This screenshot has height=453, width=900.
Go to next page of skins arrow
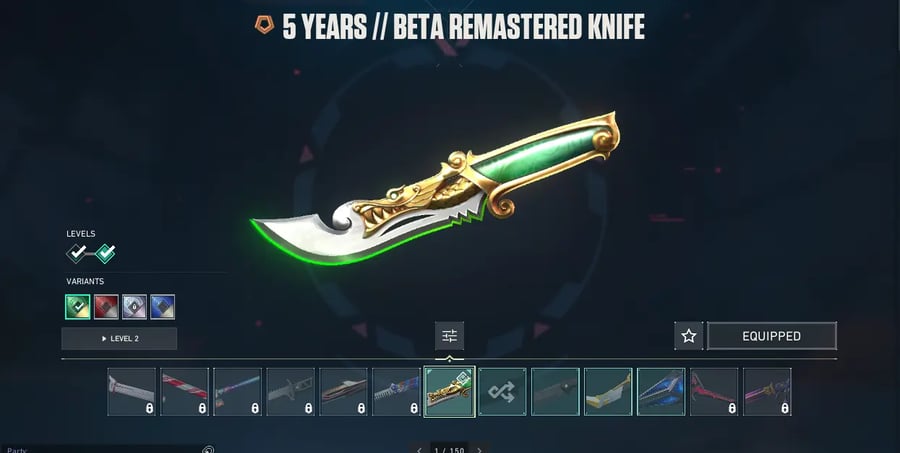(480, 450)
